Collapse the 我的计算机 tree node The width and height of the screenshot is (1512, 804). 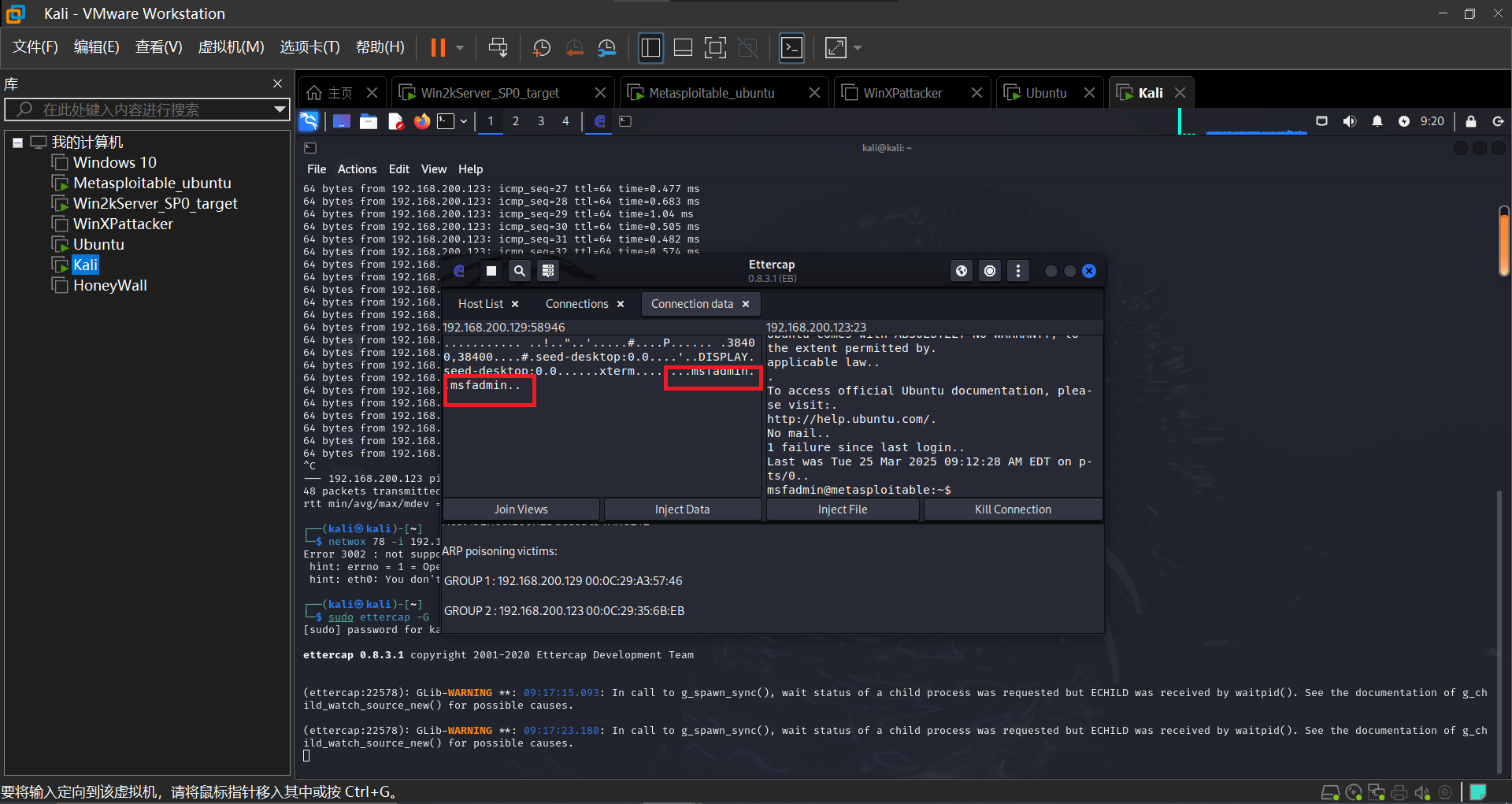click(17, 143)
